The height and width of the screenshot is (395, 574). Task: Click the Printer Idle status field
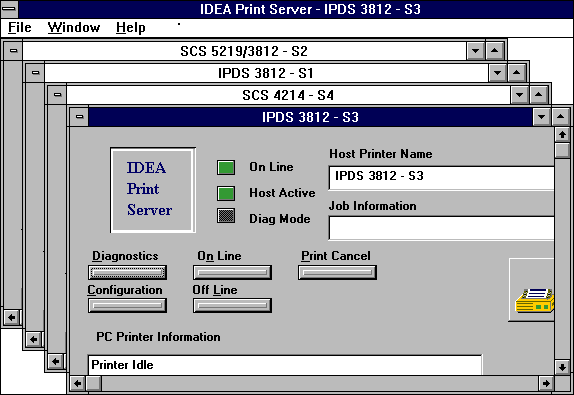285,365
